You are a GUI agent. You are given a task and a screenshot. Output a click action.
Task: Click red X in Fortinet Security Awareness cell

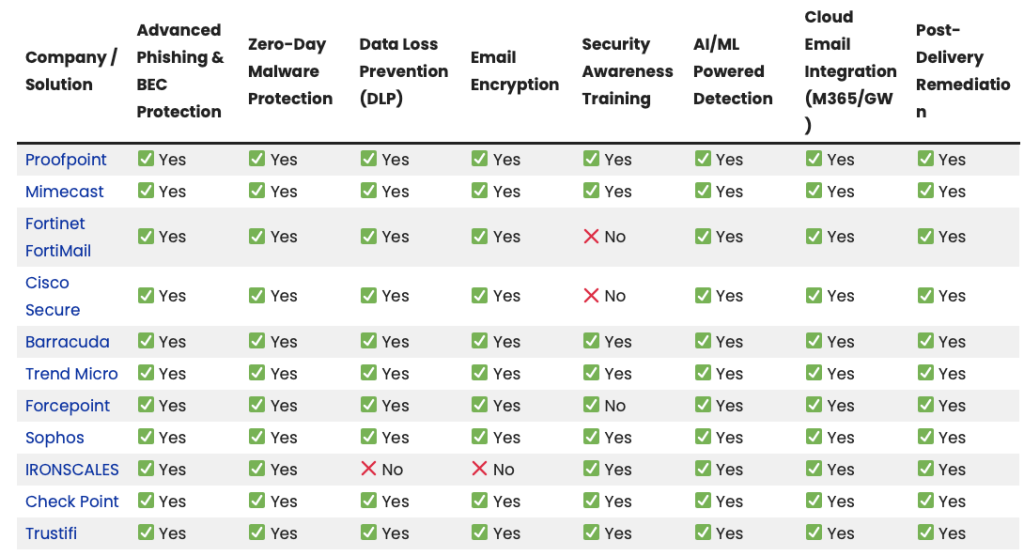click(591, 237)
